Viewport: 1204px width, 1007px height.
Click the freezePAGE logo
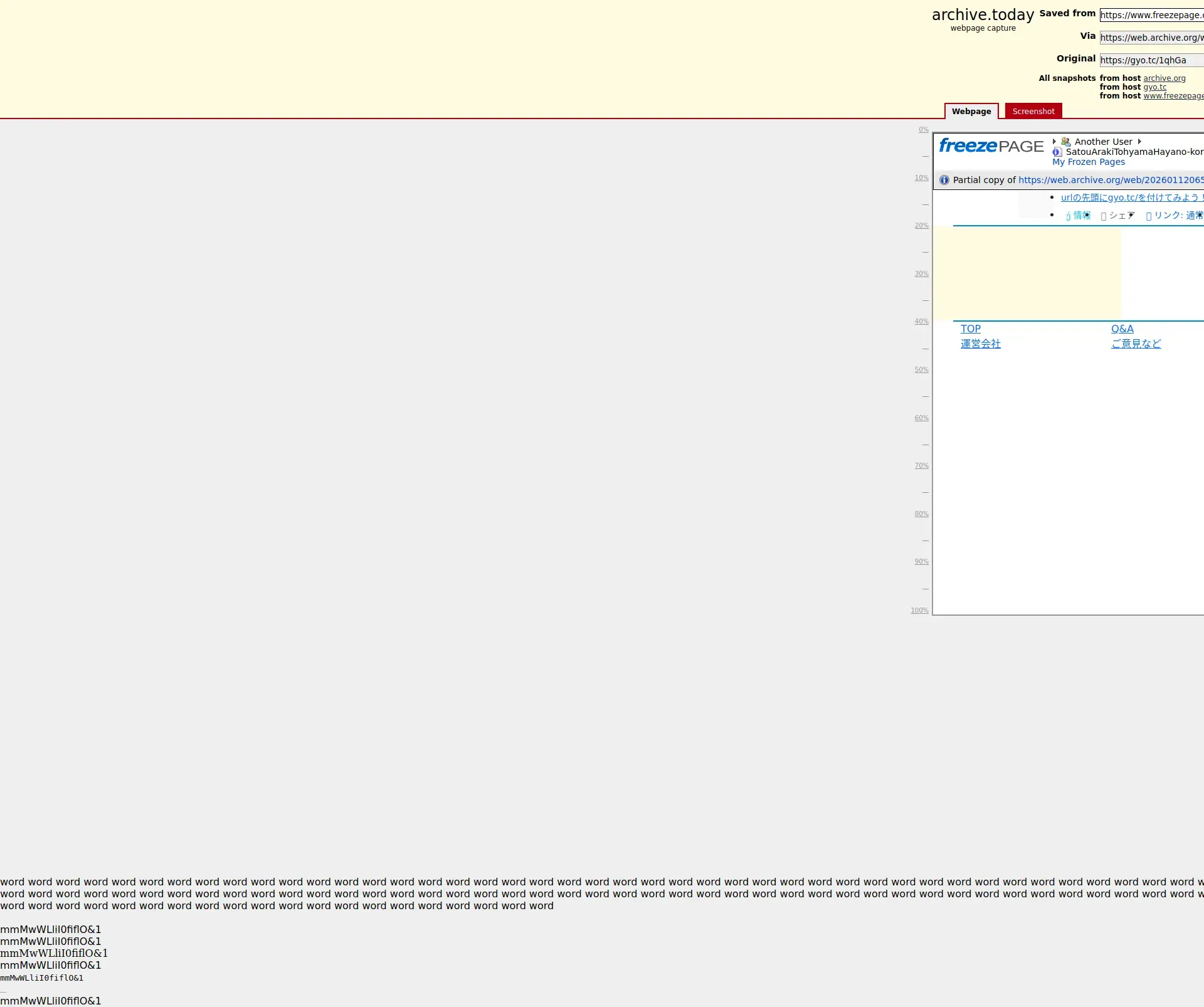click(991, 146)
